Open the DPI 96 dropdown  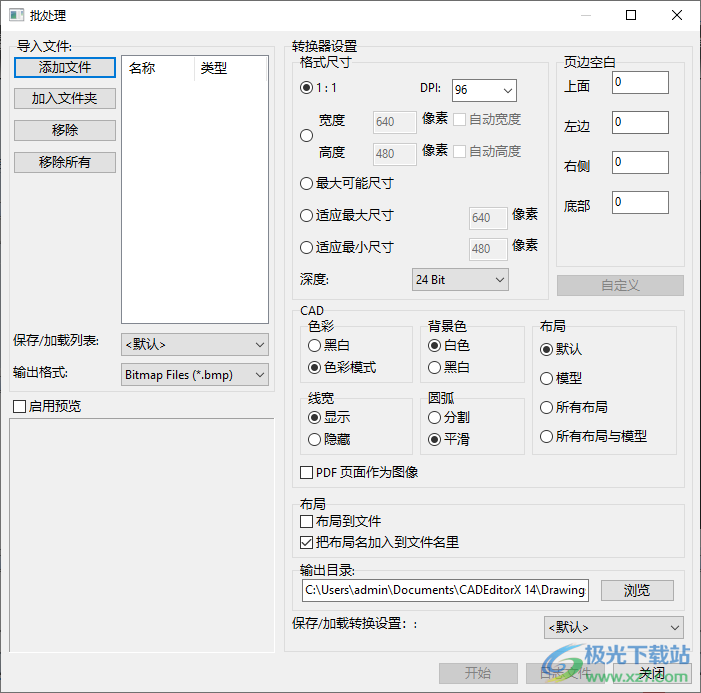coord(484,90)
